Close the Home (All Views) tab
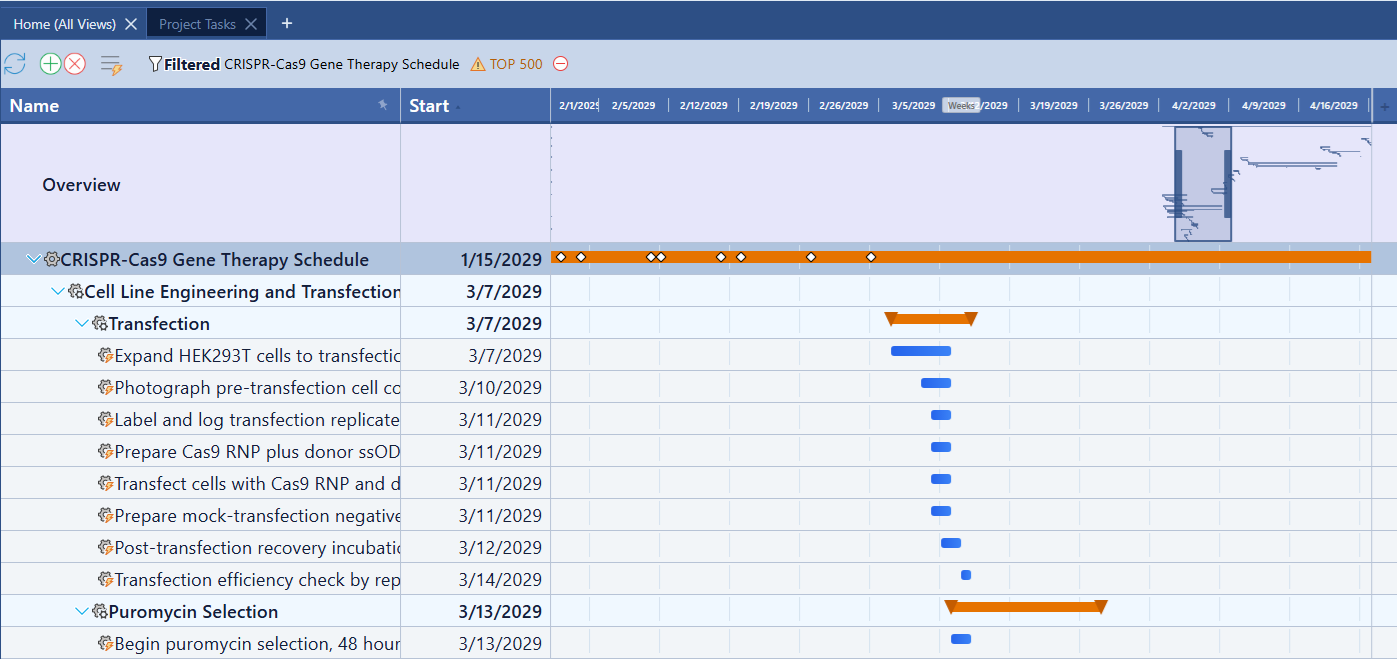 point(131,24)
